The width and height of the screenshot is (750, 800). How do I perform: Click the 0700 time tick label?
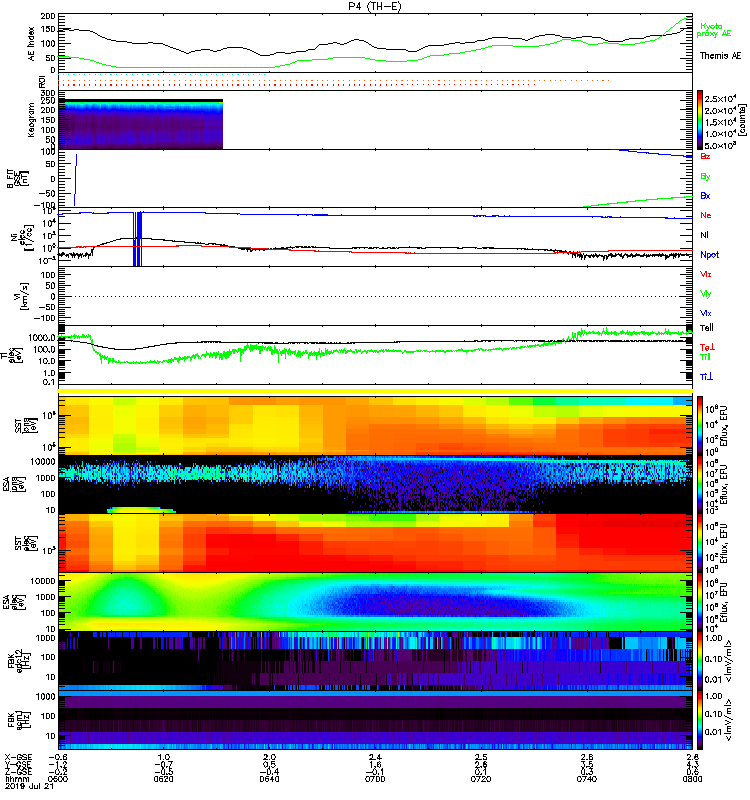375,779
